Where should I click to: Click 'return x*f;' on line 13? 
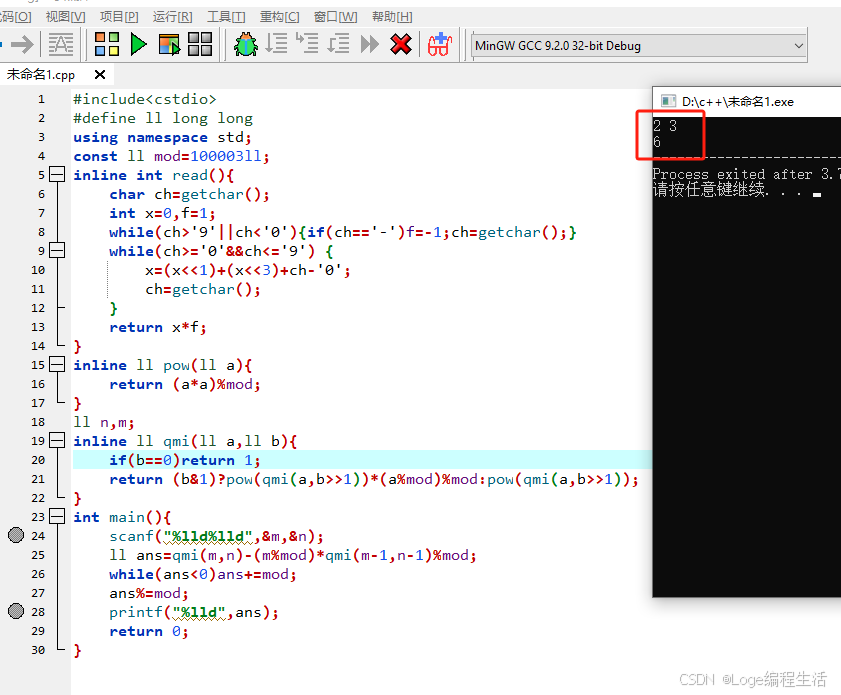point(158,327)
